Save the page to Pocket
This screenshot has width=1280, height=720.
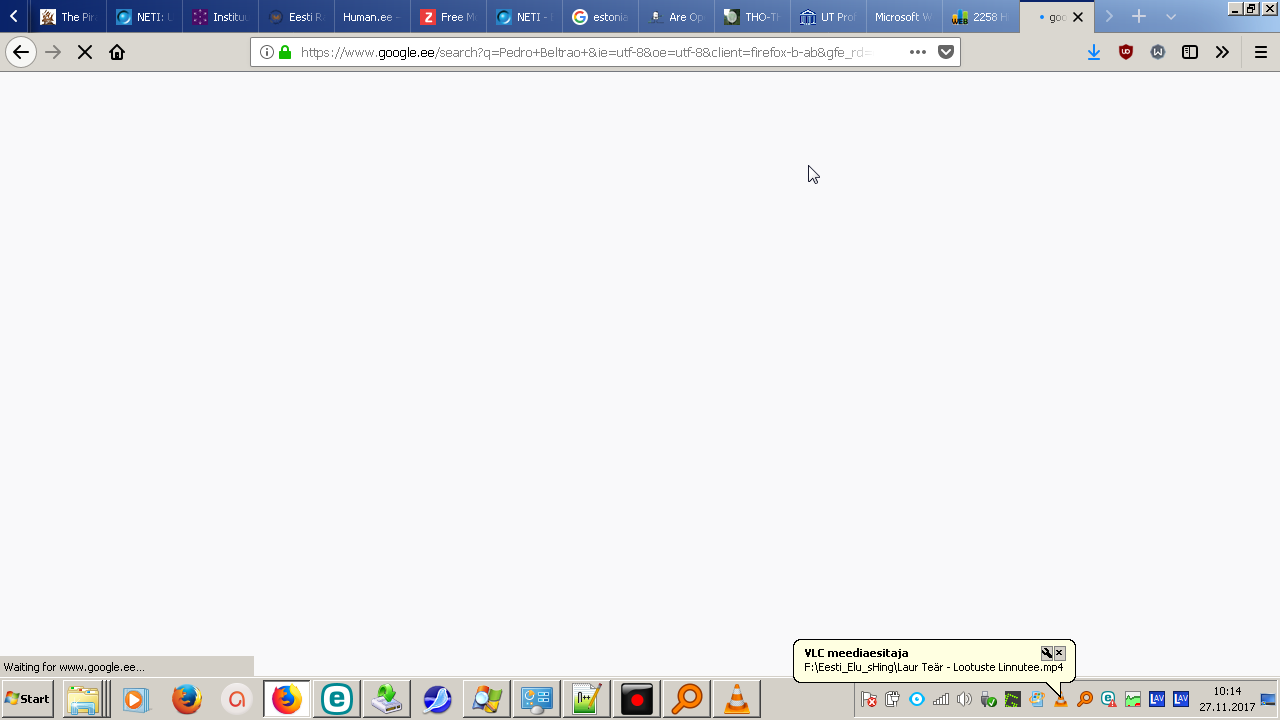tap(946, 53)
